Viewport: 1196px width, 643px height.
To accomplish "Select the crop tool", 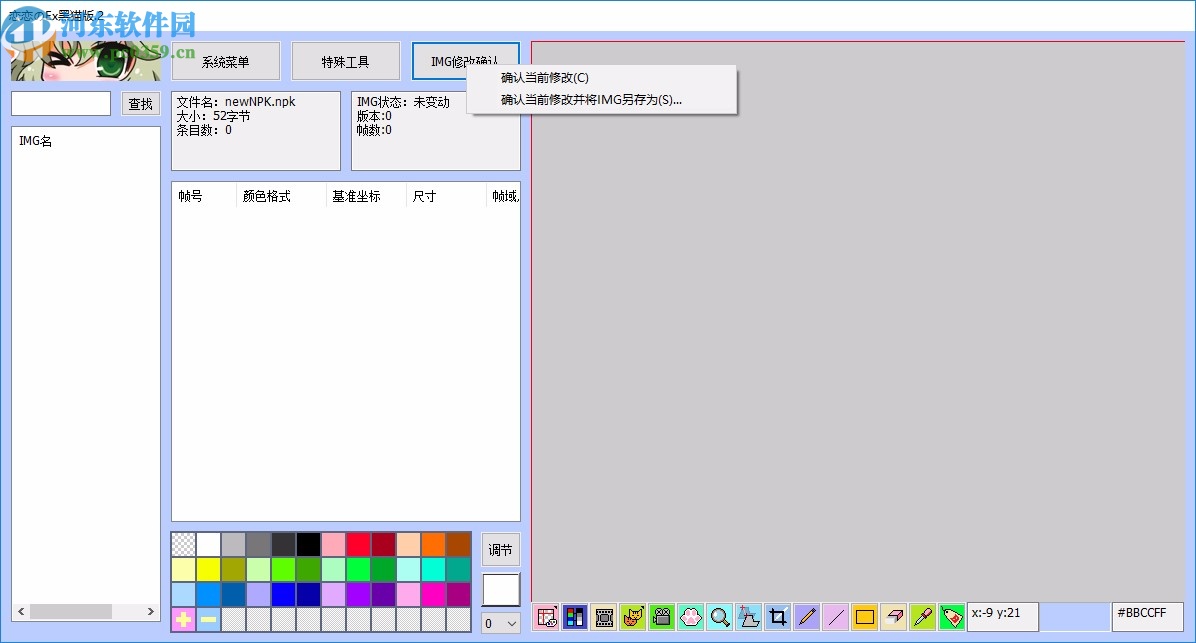I will [x=778, y=617].
